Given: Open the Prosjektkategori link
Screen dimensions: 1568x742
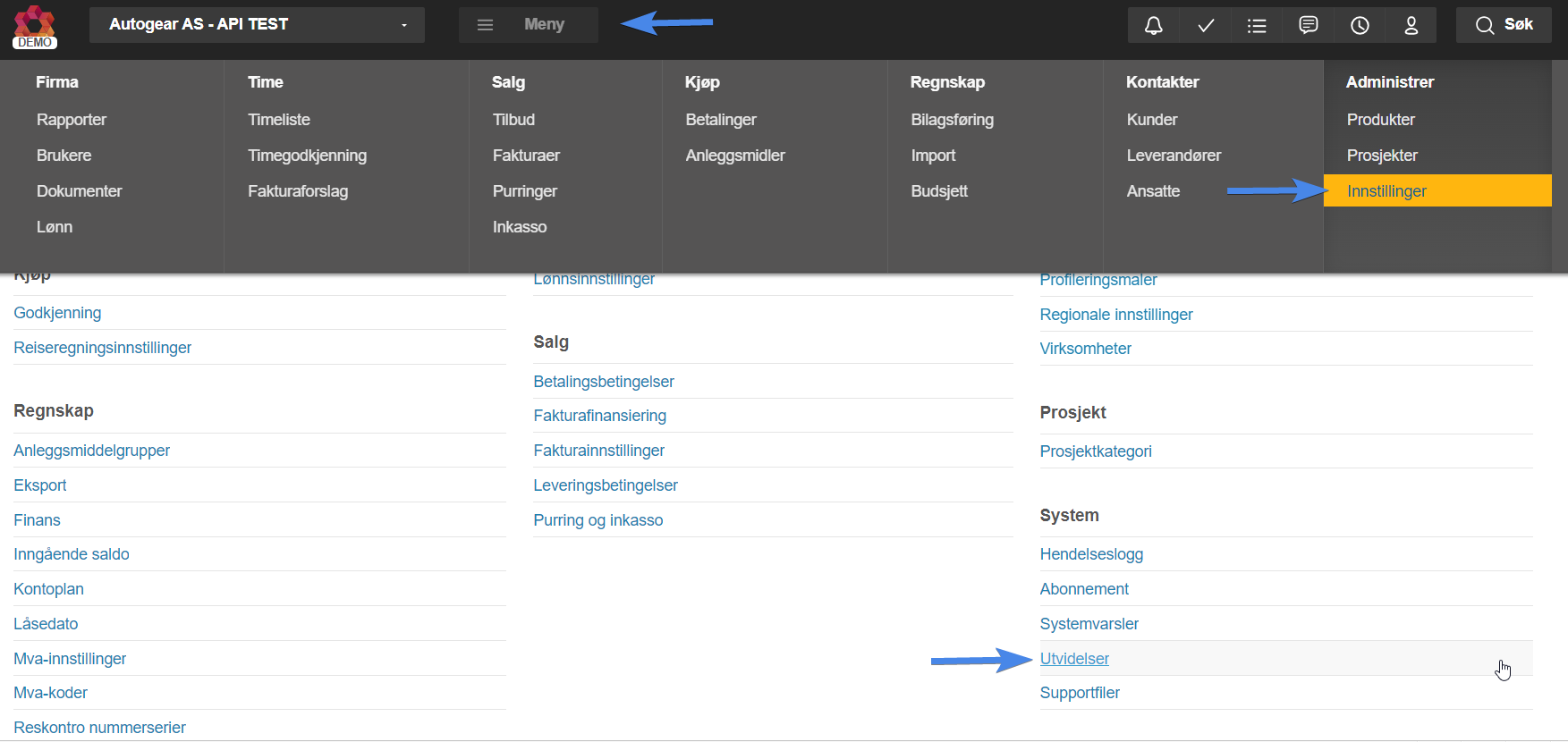Looking at the screenshot, I should click(x=1096, y=451).
